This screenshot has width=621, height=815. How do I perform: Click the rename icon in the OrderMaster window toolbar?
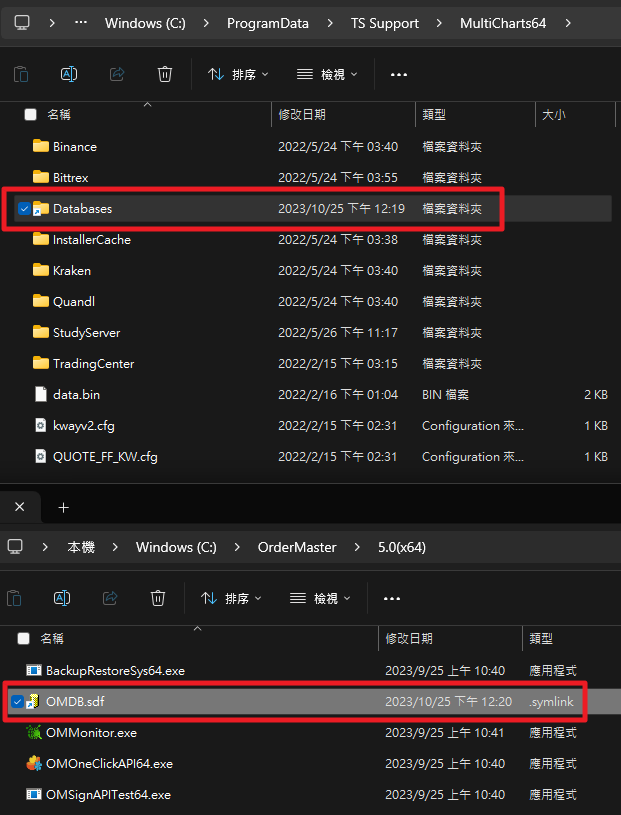click(62, 598)
